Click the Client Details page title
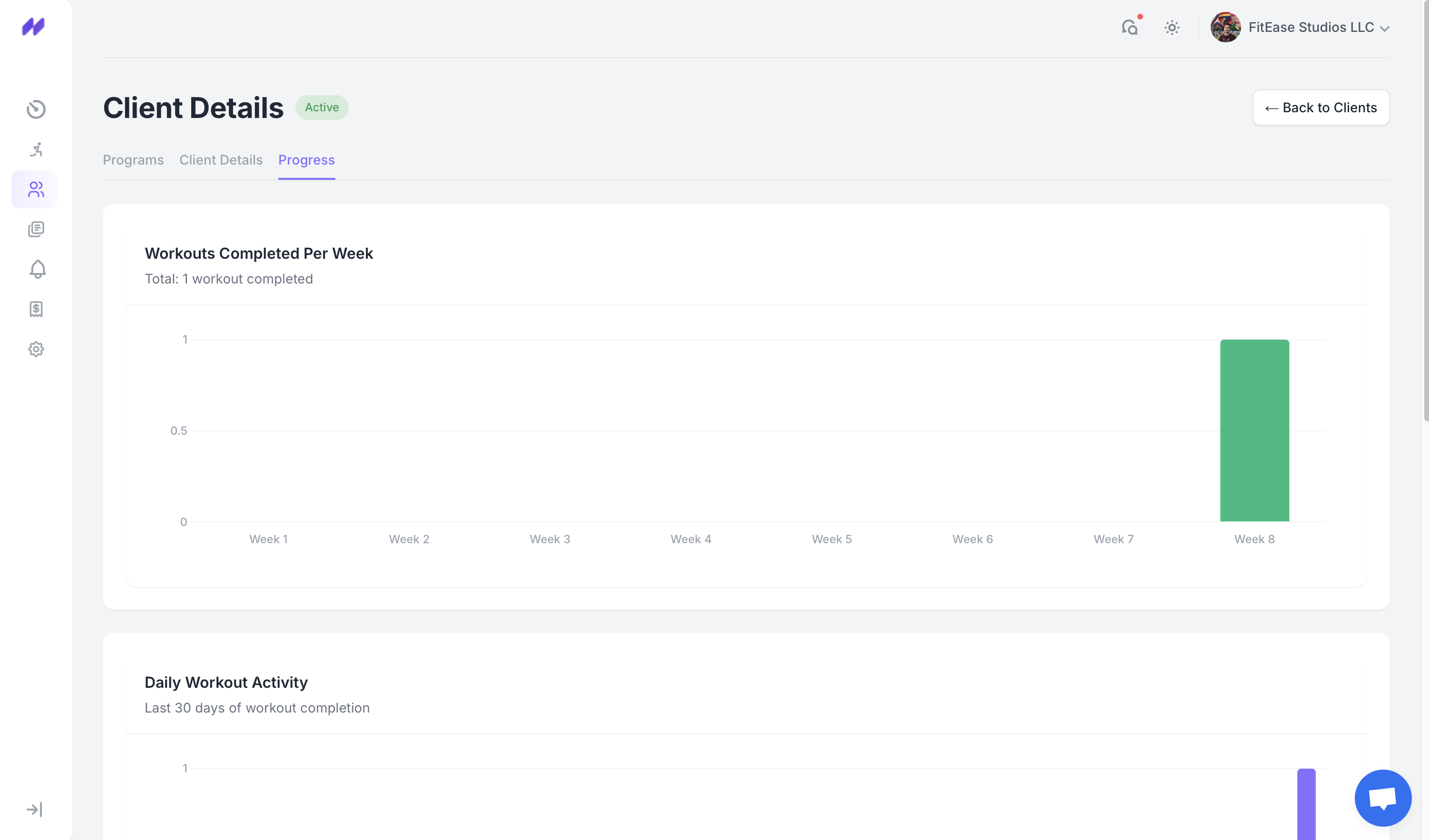1429x840 pixels. coord(193,108)
